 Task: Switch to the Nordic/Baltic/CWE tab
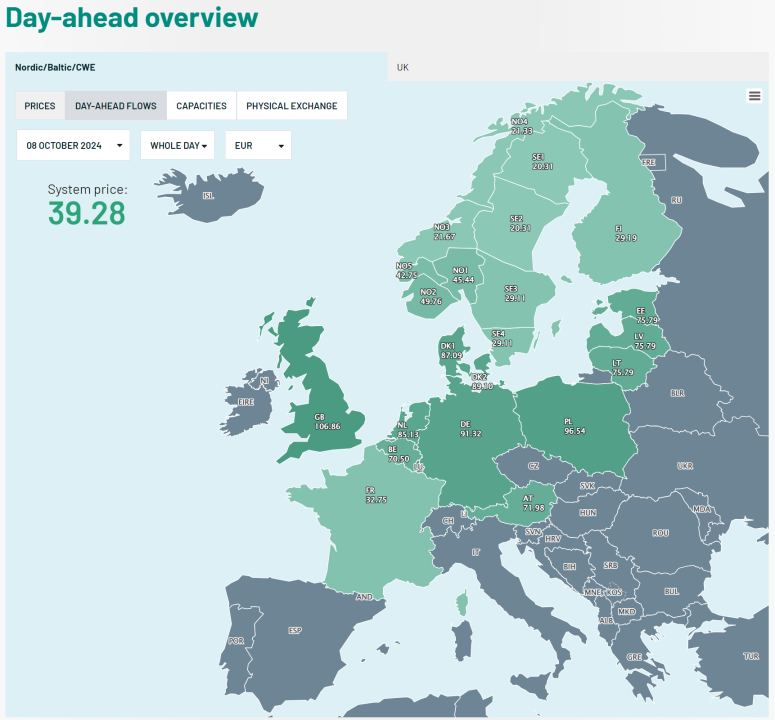tap(196, 67)
